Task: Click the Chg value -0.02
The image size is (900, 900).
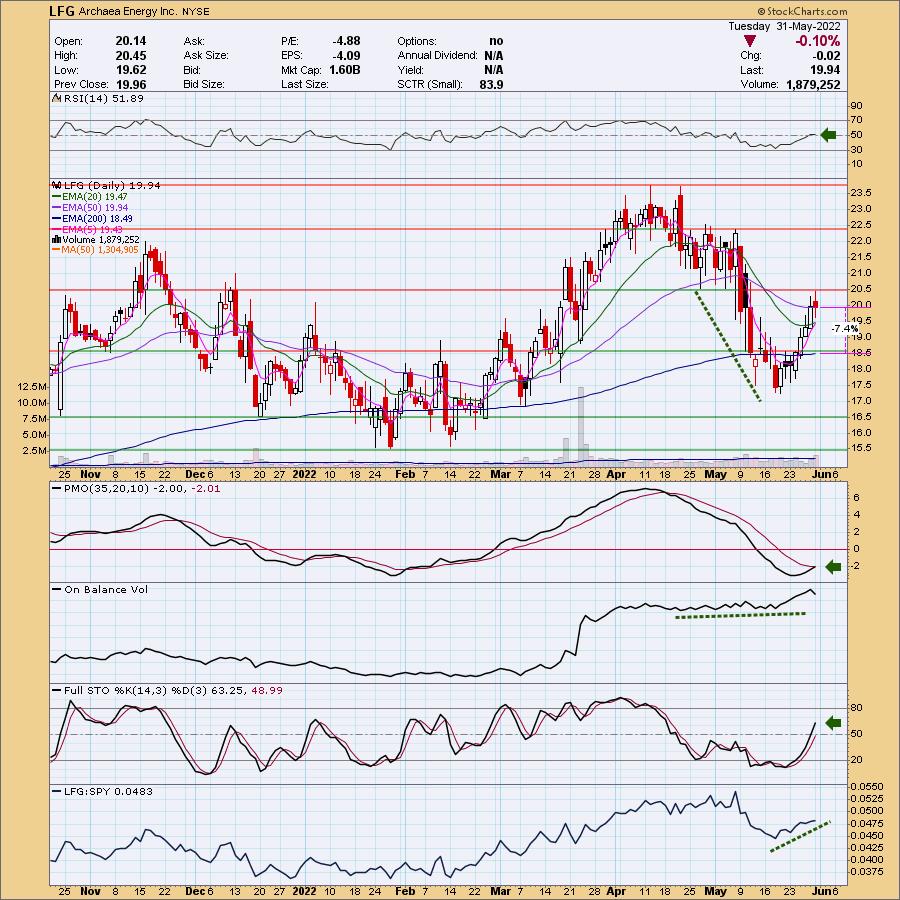Action: point(827,56)
